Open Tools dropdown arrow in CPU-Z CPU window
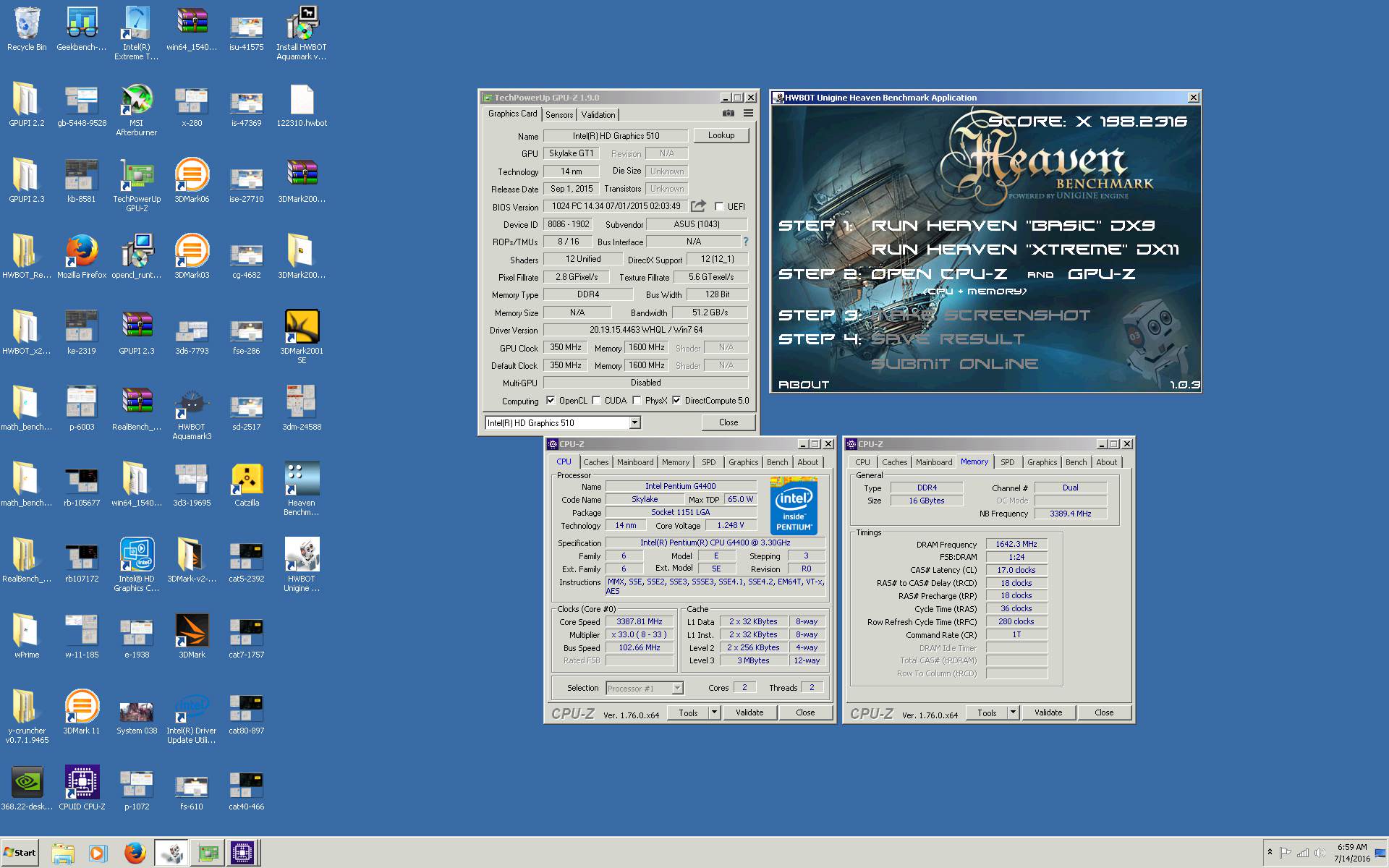The height and width of the screenshot is (868, 1389). [x=714, y=712]
